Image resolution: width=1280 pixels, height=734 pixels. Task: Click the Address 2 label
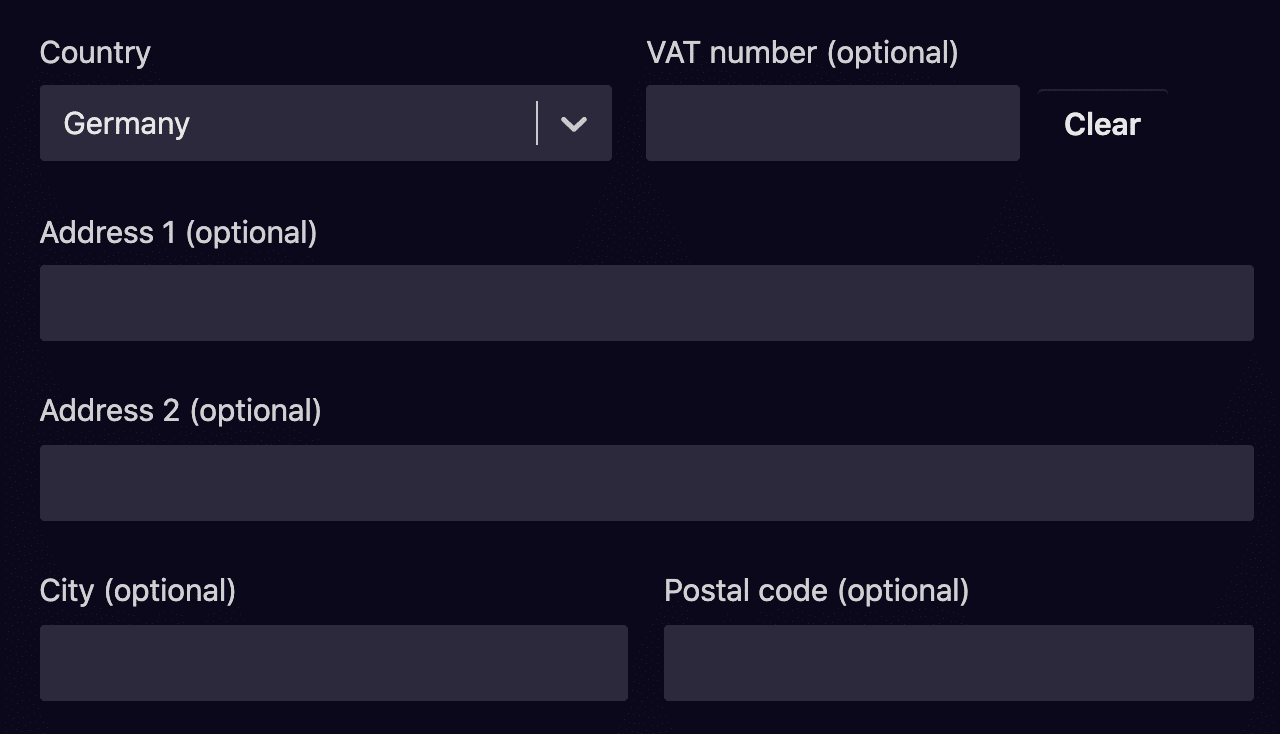point(111,411)
